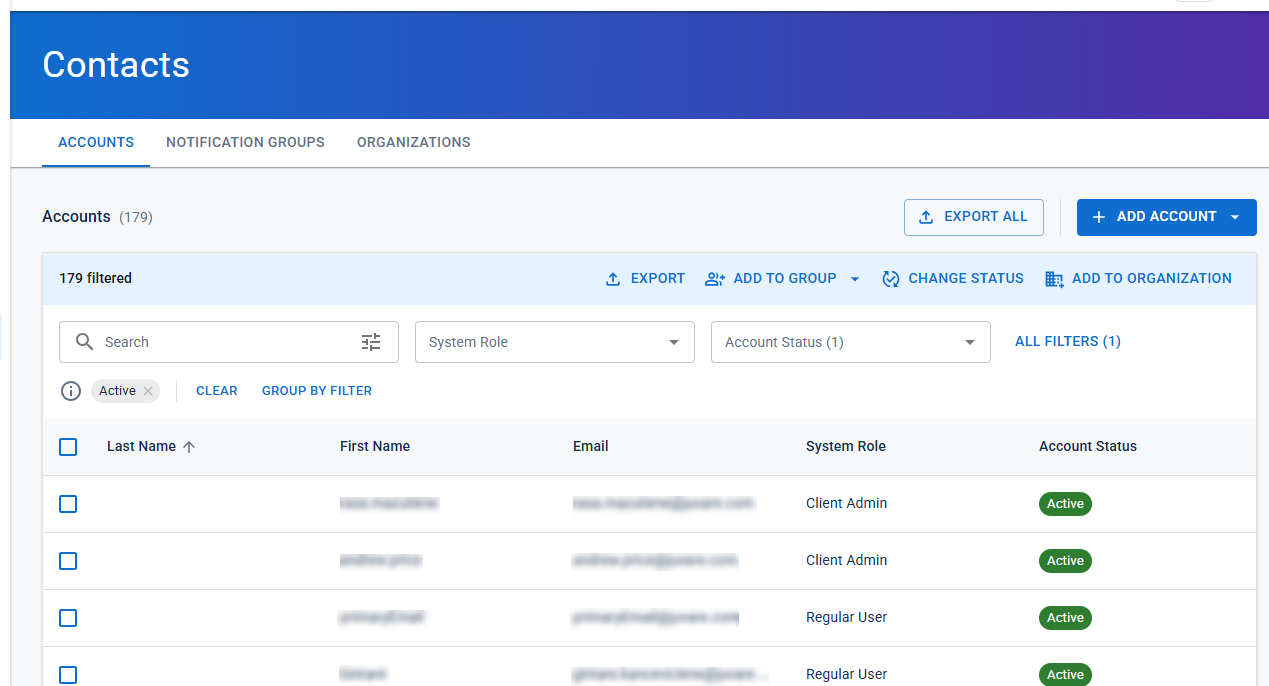Check the second account row's checkbox

(68, 561)
